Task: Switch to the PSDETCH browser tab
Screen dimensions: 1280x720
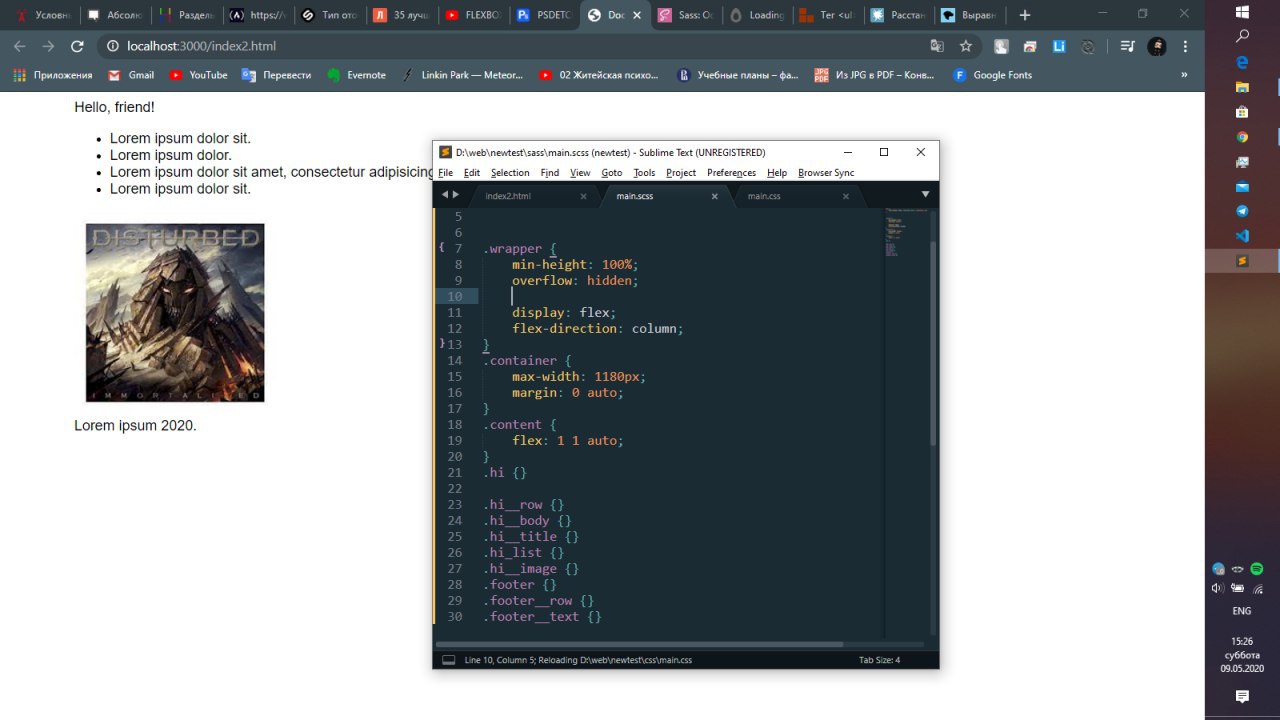Action: click(543, 15)
